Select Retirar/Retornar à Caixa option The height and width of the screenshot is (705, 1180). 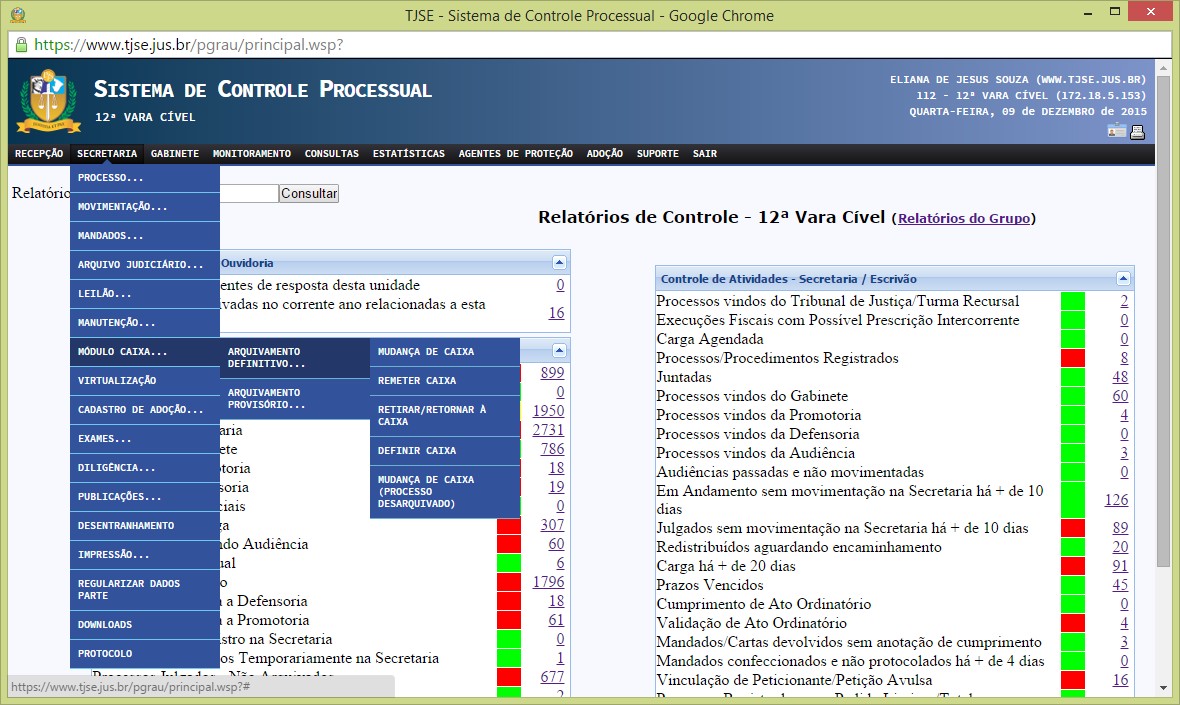444,416
